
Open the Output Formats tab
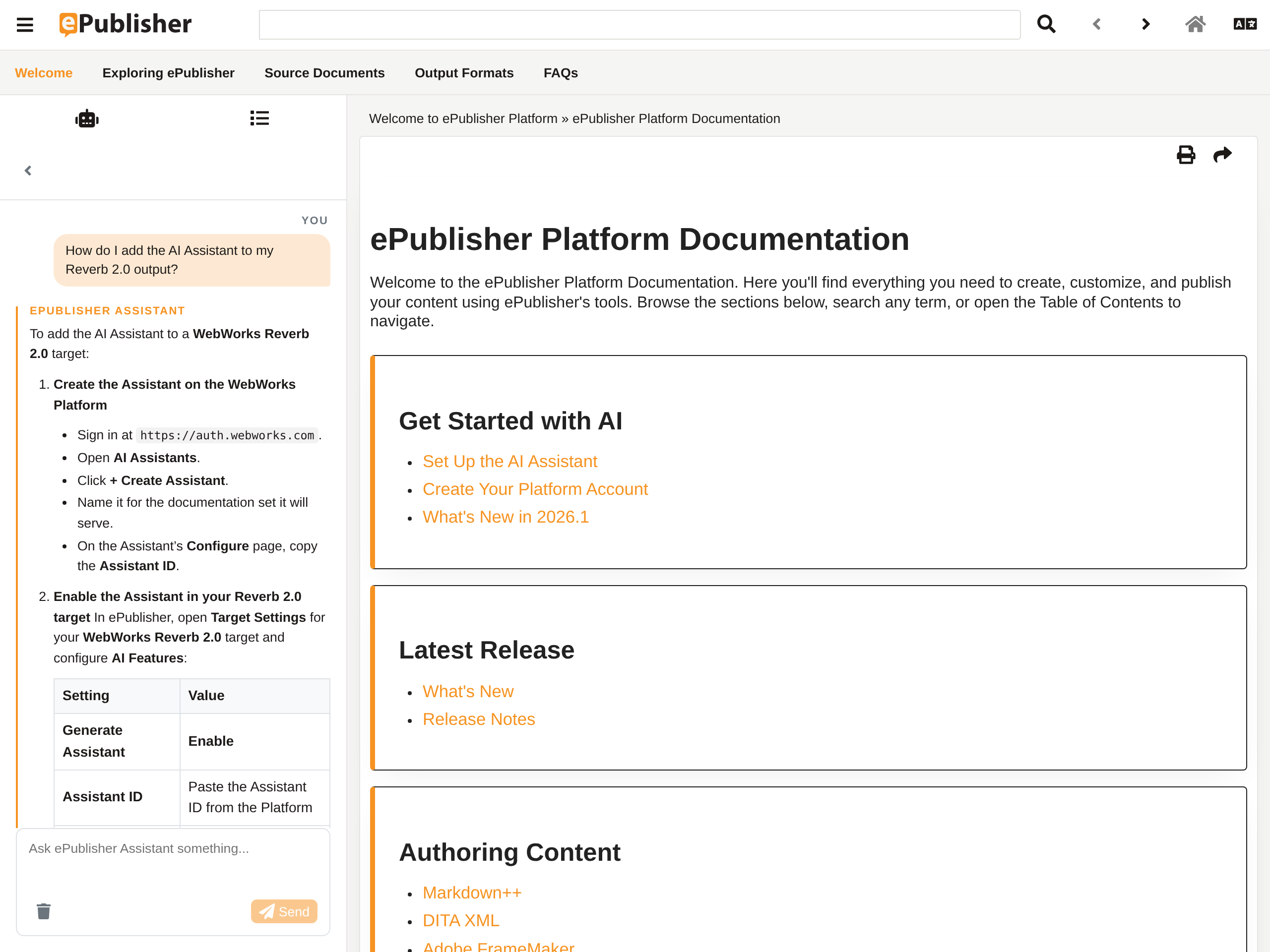pos(464,73)
